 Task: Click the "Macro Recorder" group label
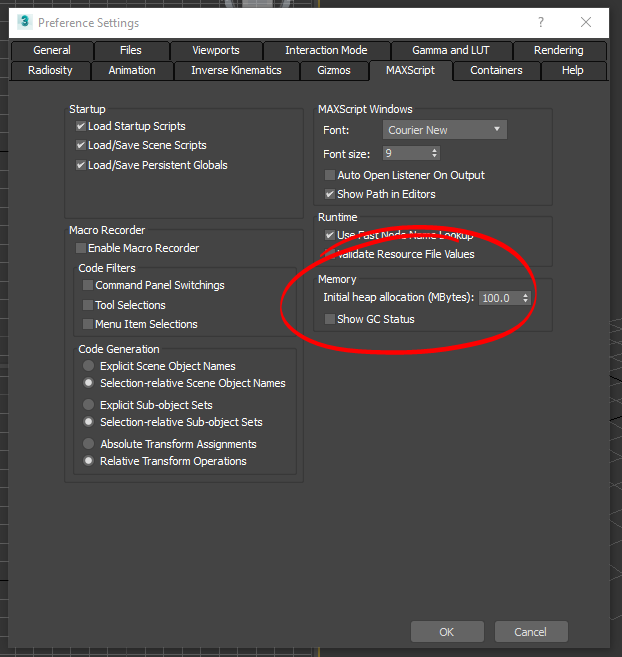click(107, 230)
